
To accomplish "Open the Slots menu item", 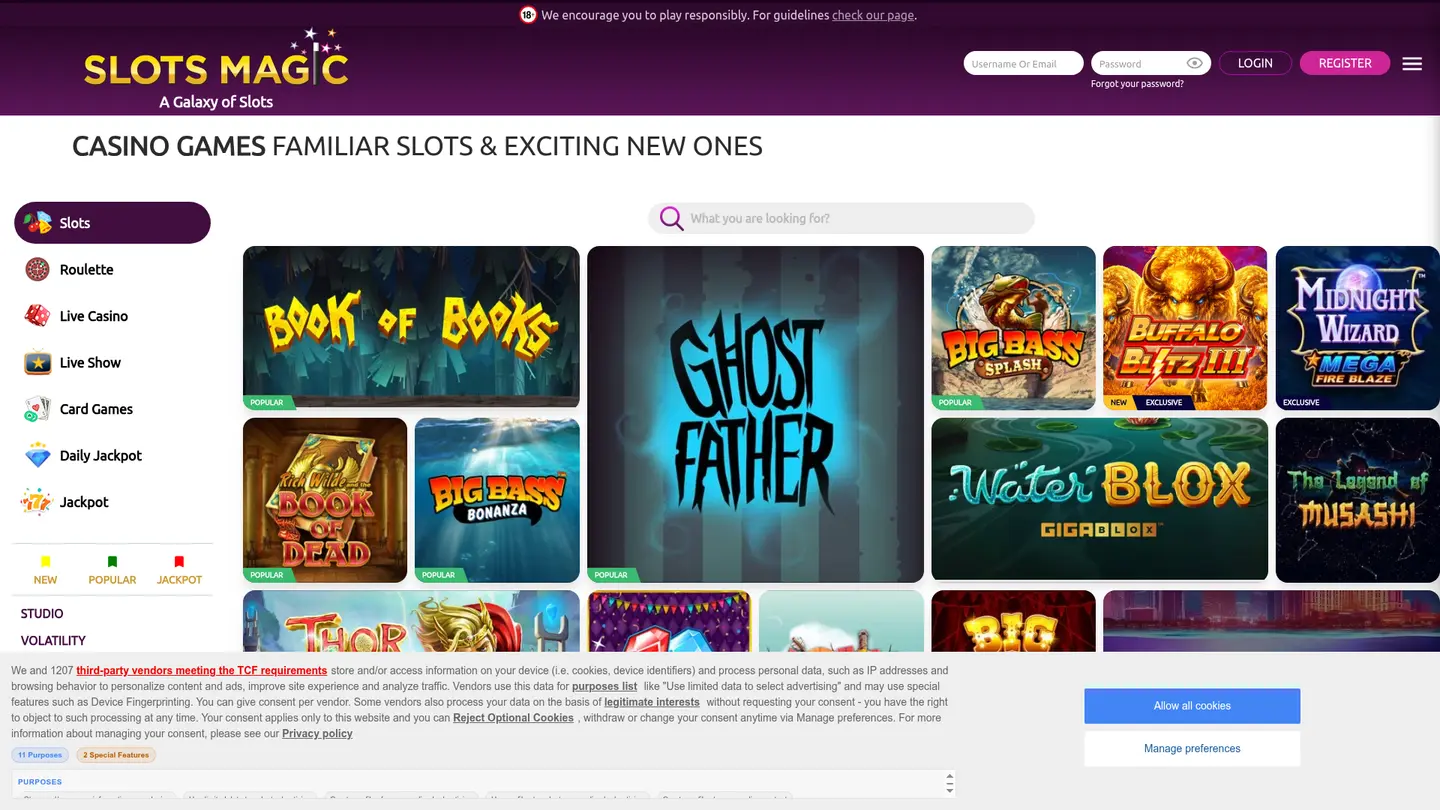I will (x=112, y=222).
